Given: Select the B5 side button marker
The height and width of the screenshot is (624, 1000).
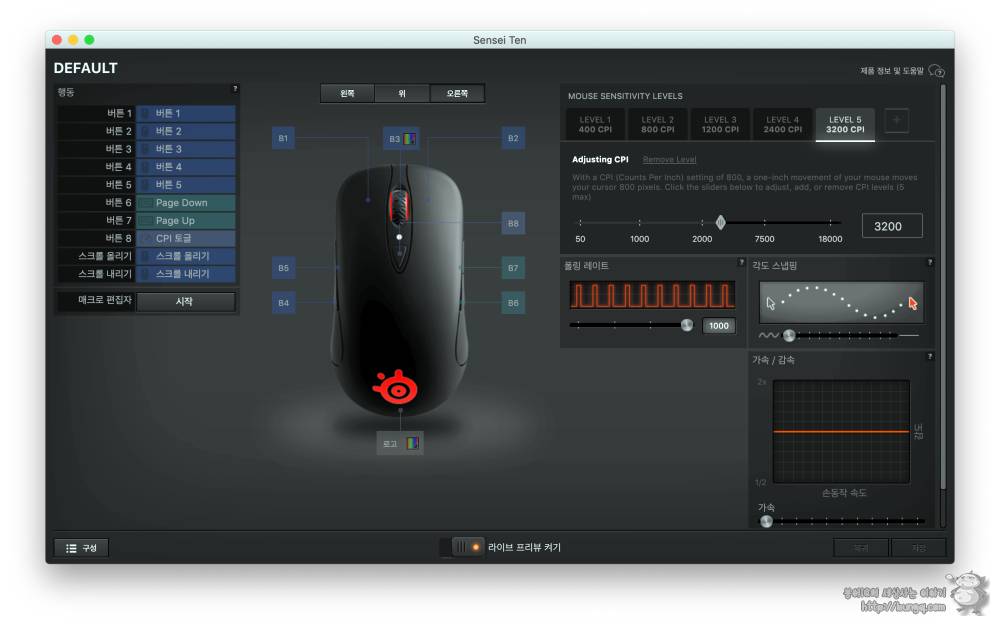Looking at the screenshot, I should point(283,268).
